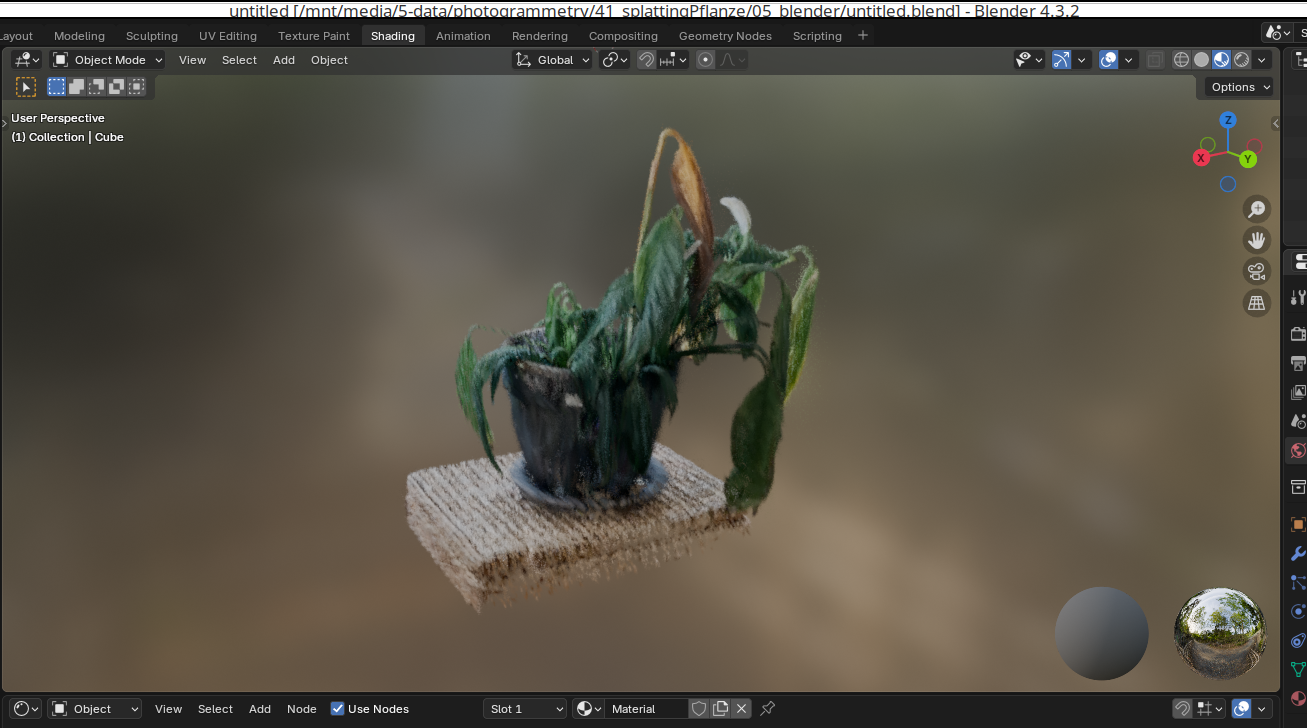Click the zoom magnifier icon in viewport

tap(1257, 209)
